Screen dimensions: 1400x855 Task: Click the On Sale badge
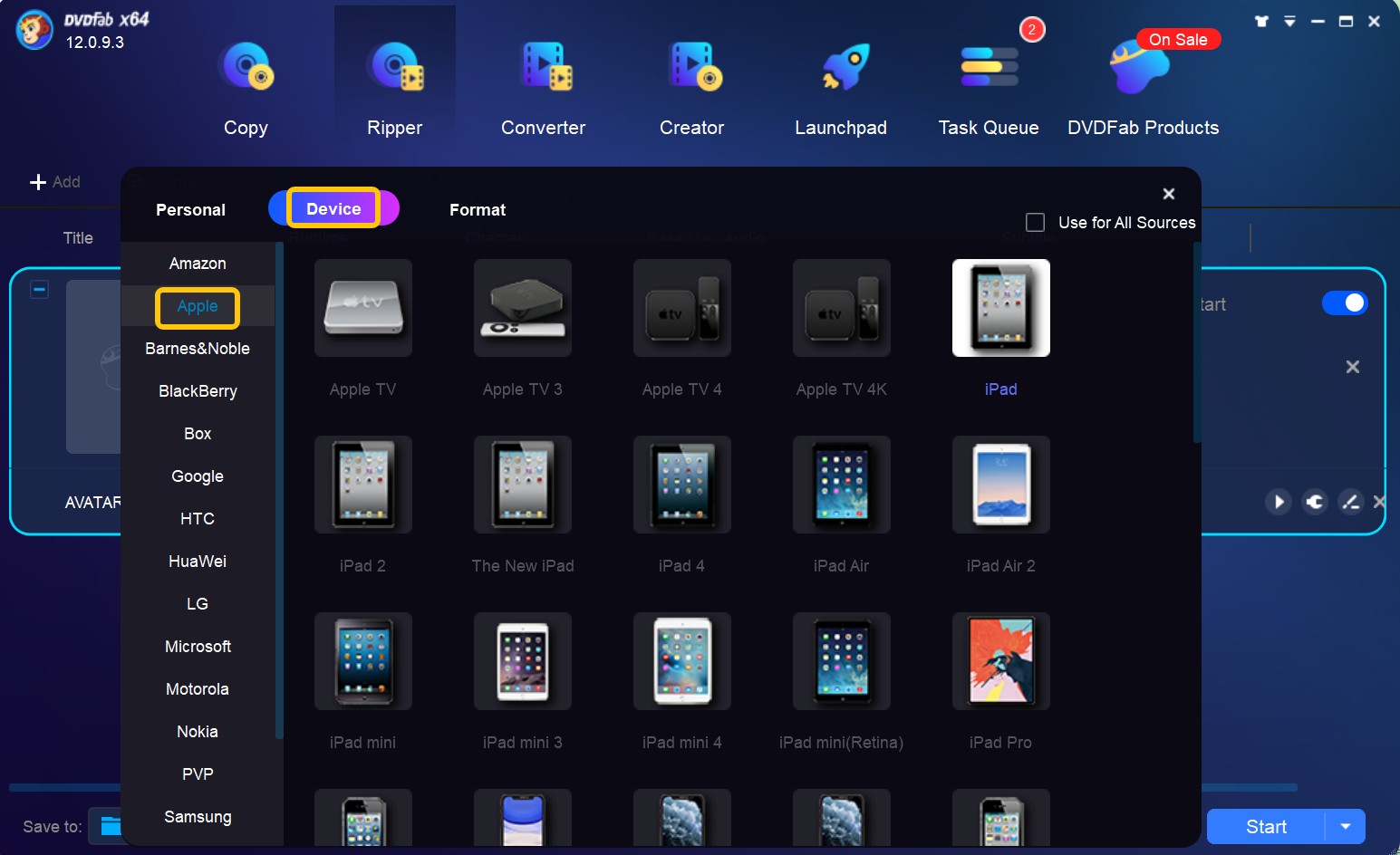coord(1178,39)
